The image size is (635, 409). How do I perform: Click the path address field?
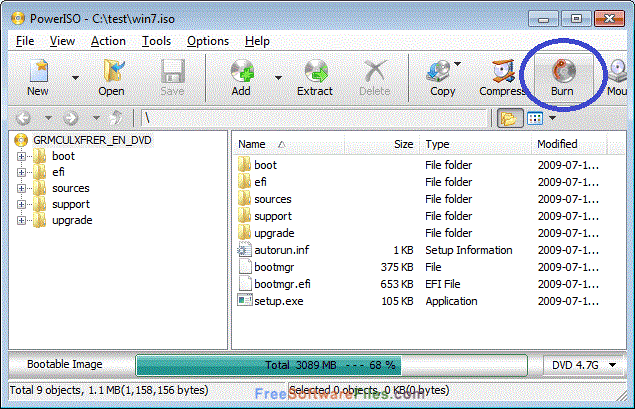(x=314, y=118)
